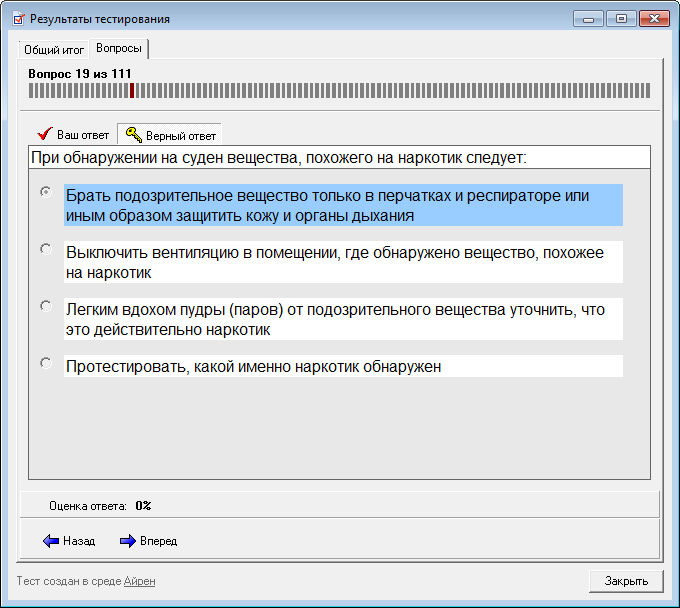Show the 'Верный ответ' tab
The image size is (680, 608).
(x=168, y=135)
